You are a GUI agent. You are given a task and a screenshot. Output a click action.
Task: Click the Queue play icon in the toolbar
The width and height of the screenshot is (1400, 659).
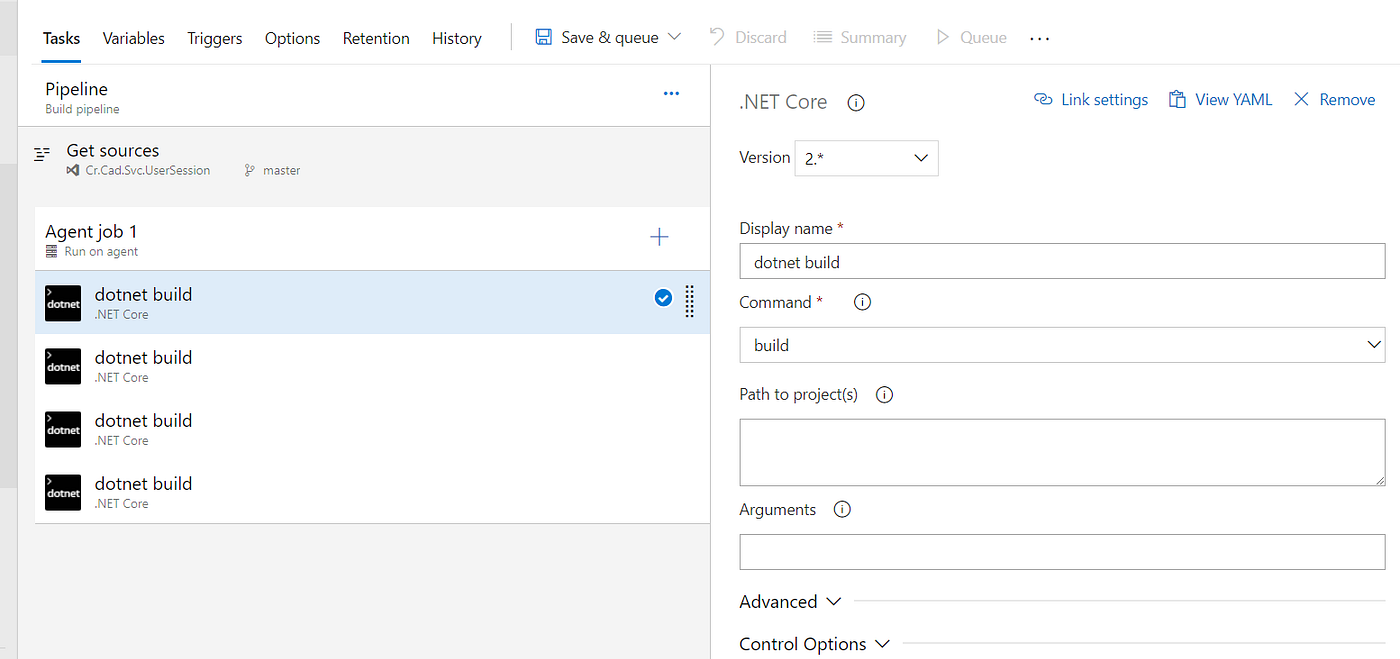pos(941,37)
